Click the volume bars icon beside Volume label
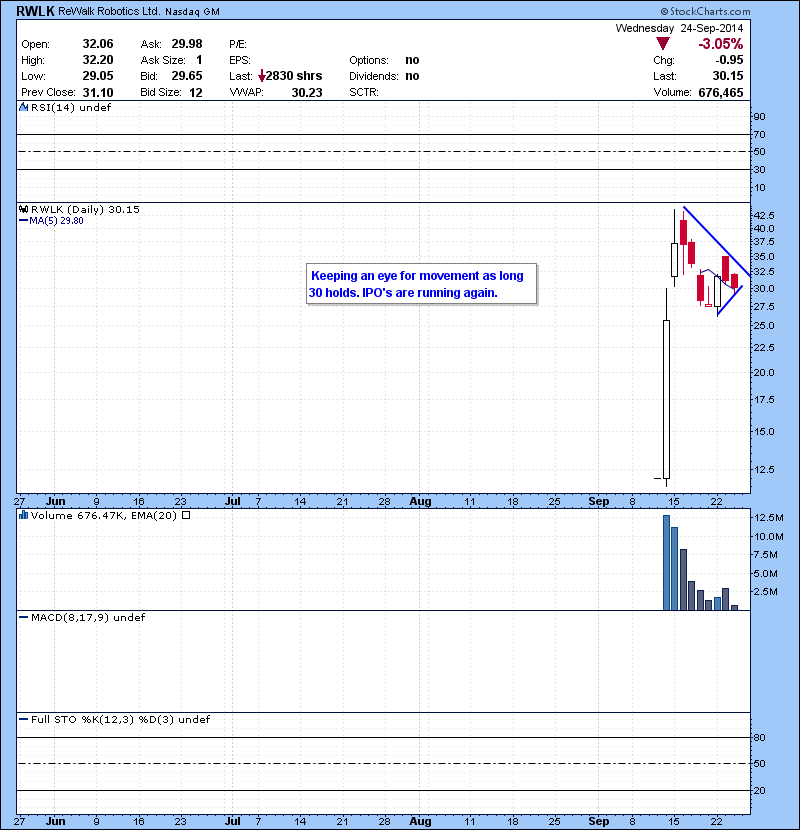 [23, 515]
